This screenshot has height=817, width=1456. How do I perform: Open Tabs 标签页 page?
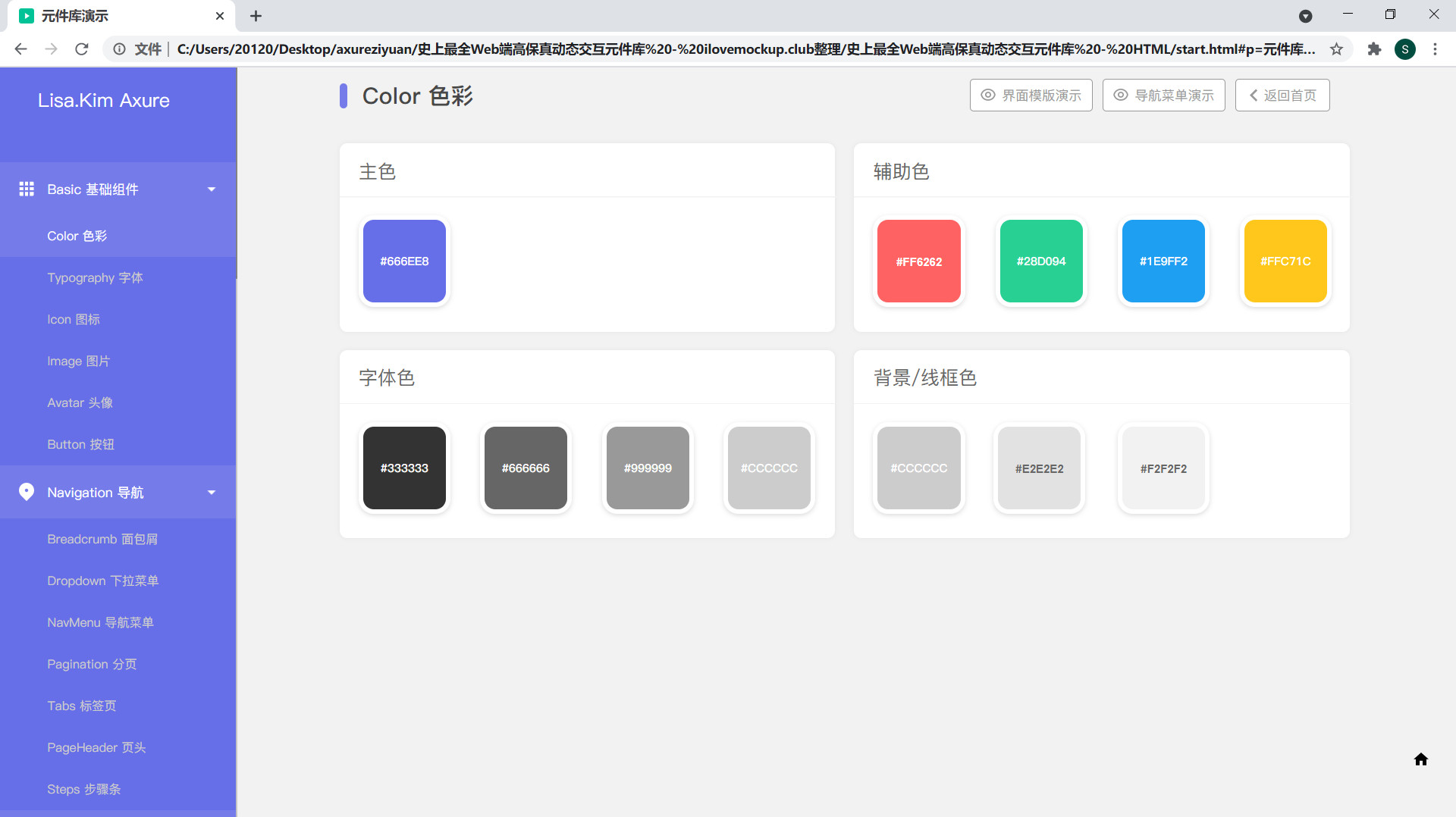click(x=118, y=706)
